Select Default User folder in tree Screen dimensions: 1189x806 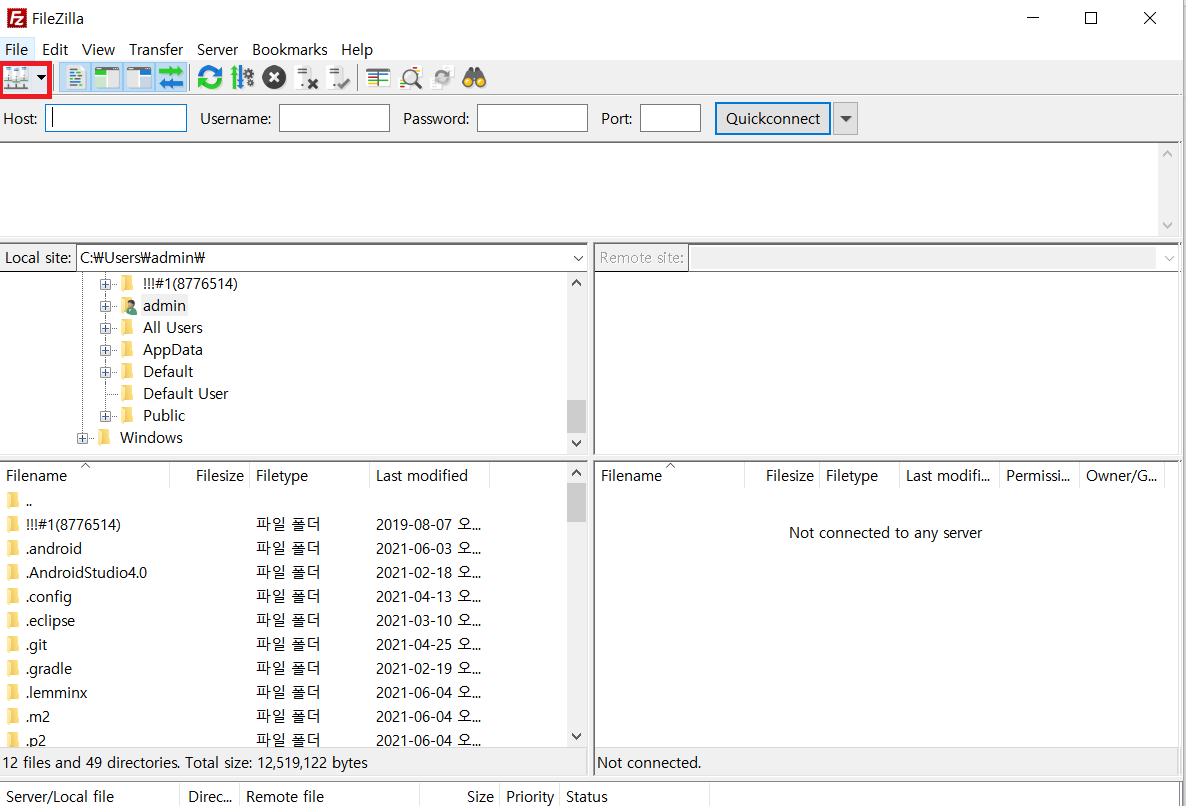tap(185, 394)
